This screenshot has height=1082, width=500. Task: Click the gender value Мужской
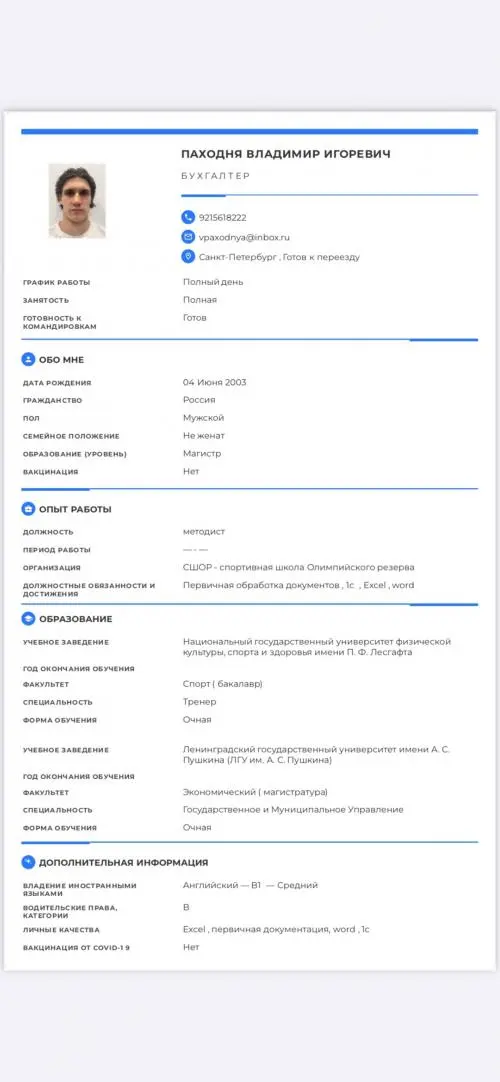(203, 417)
